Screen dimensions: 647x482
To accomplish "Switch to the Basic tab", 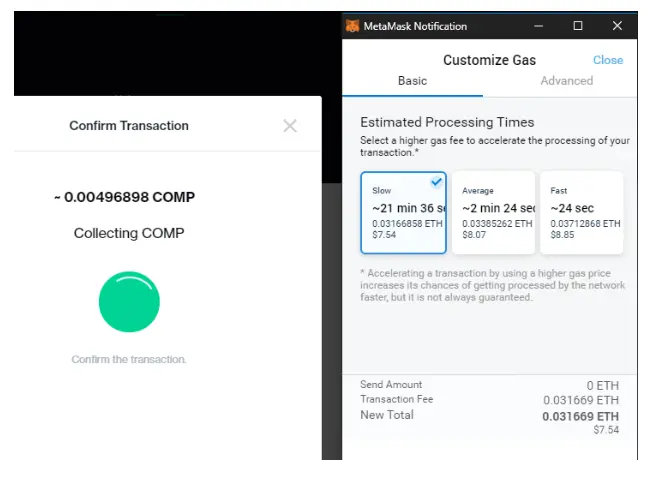I will coord(412,81).
